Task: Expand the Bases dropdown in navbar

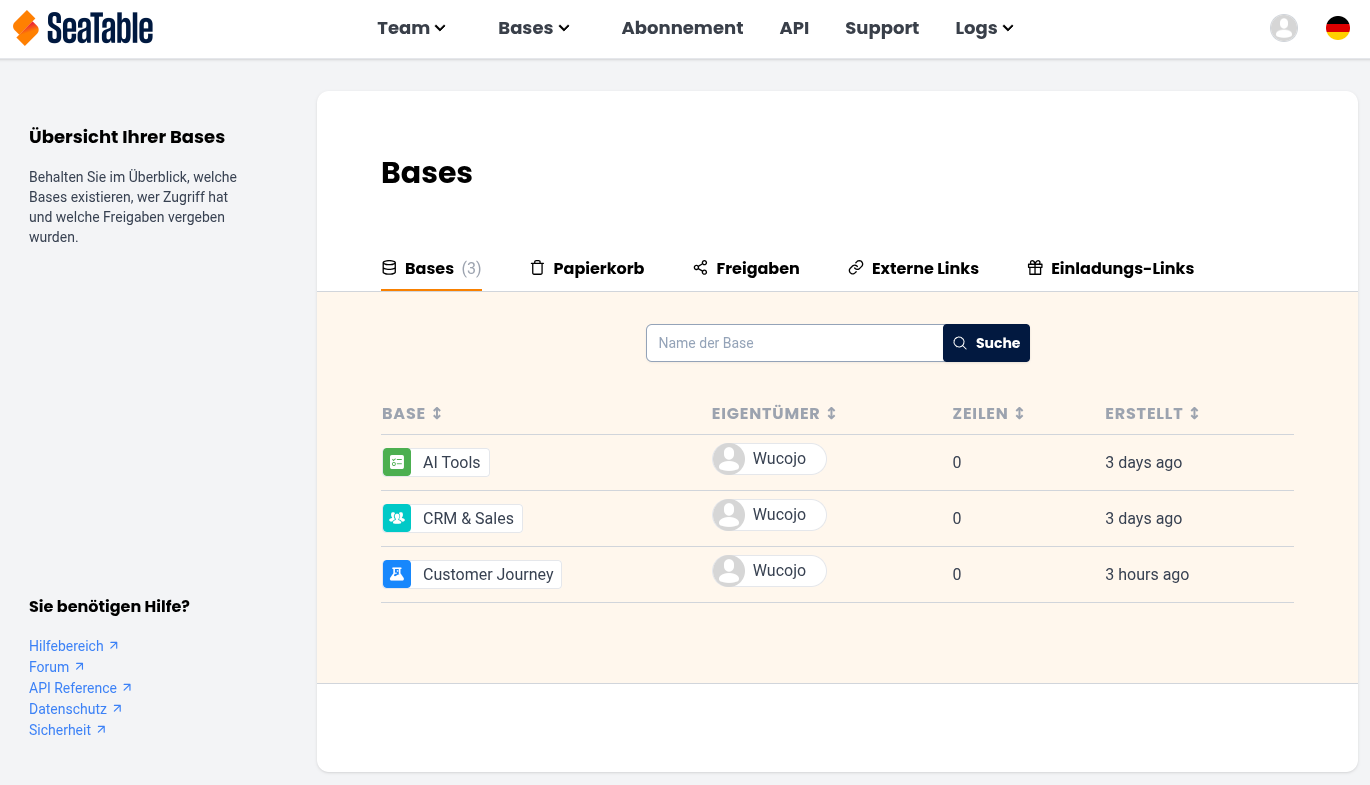Action: [533, 28]
